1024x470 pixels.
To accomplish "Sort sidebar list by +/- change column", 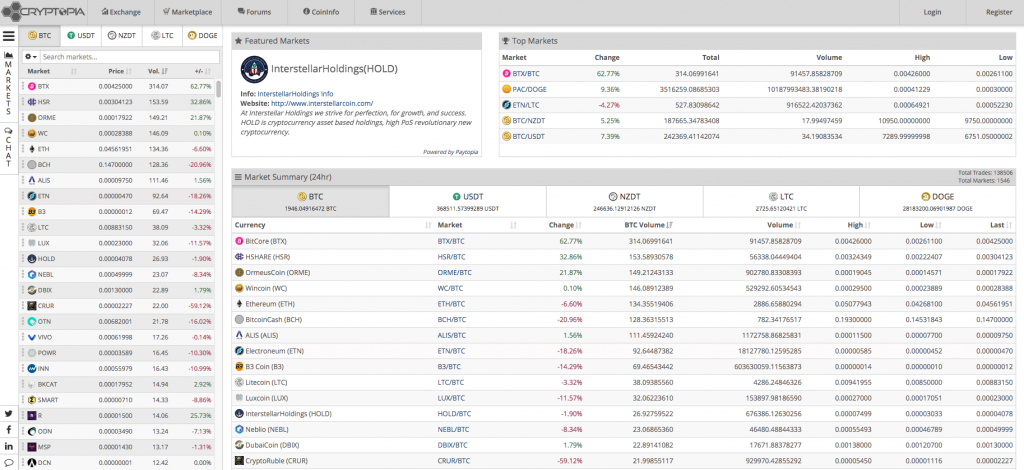I will [x=199, y=72].
